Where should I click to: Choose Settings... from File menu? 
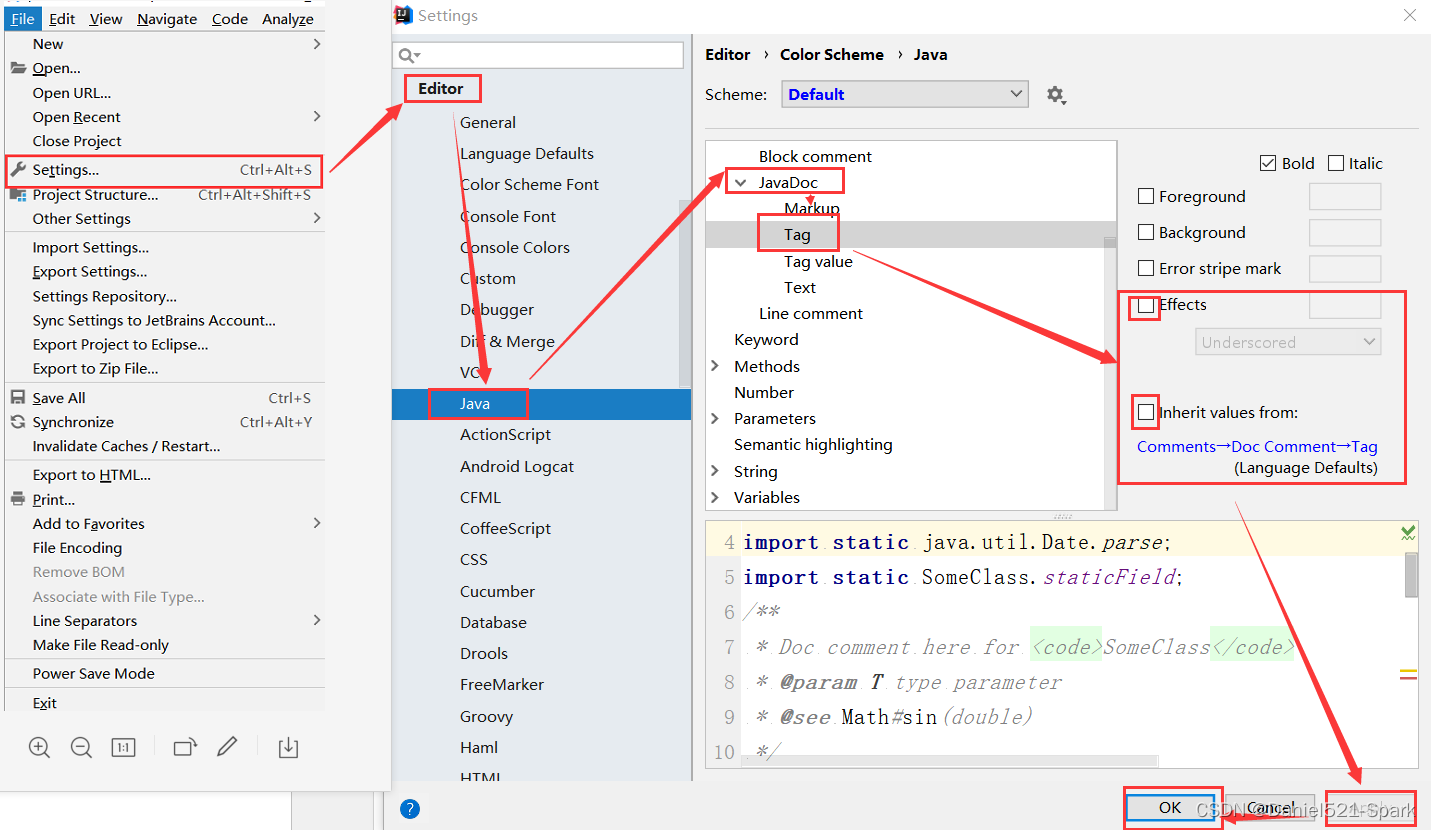(x=164, y=170)
